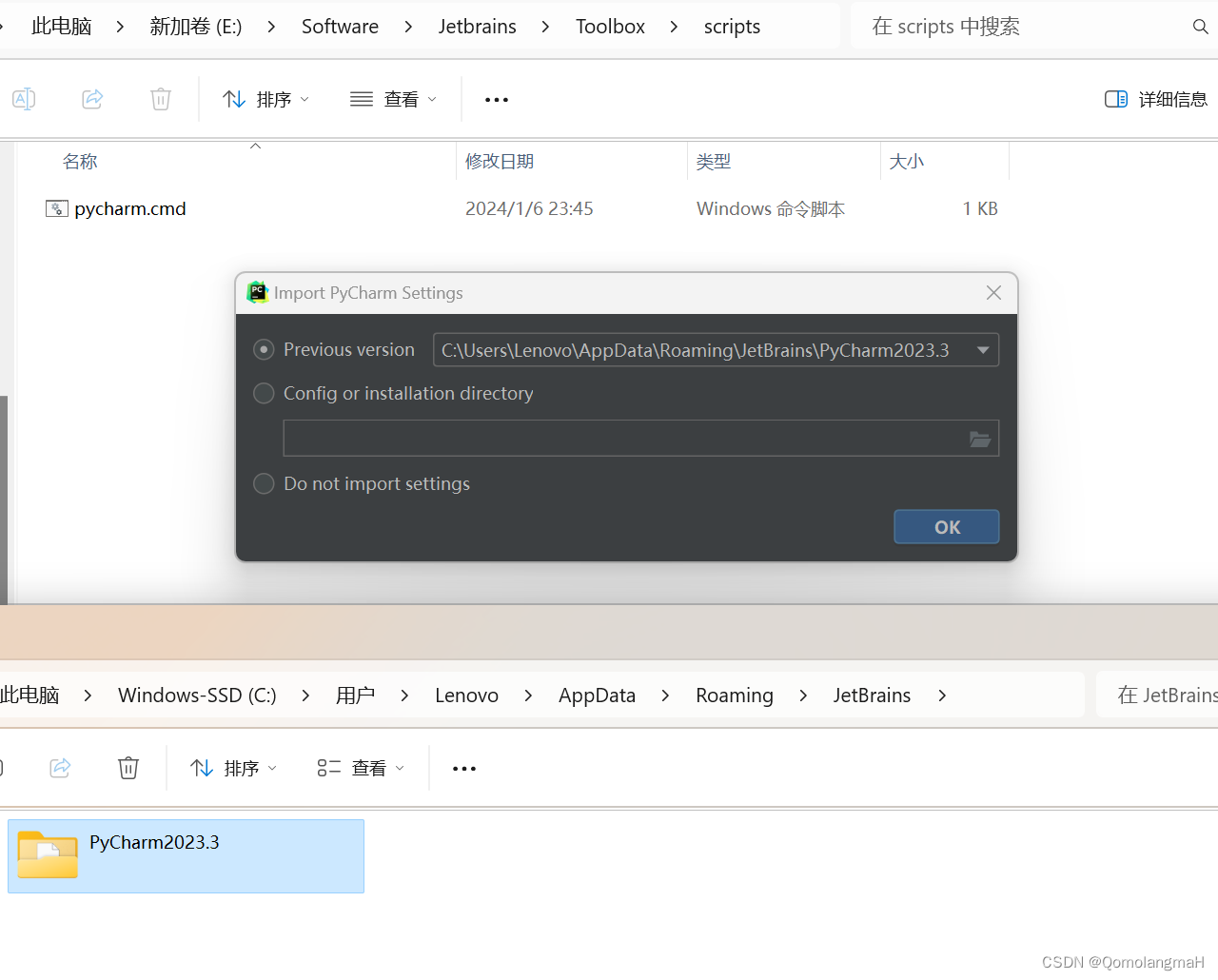Expand the chevron after Software breadcrumb
The width and height of the screenshot is (1218, 980).
(x=408, y=27)
